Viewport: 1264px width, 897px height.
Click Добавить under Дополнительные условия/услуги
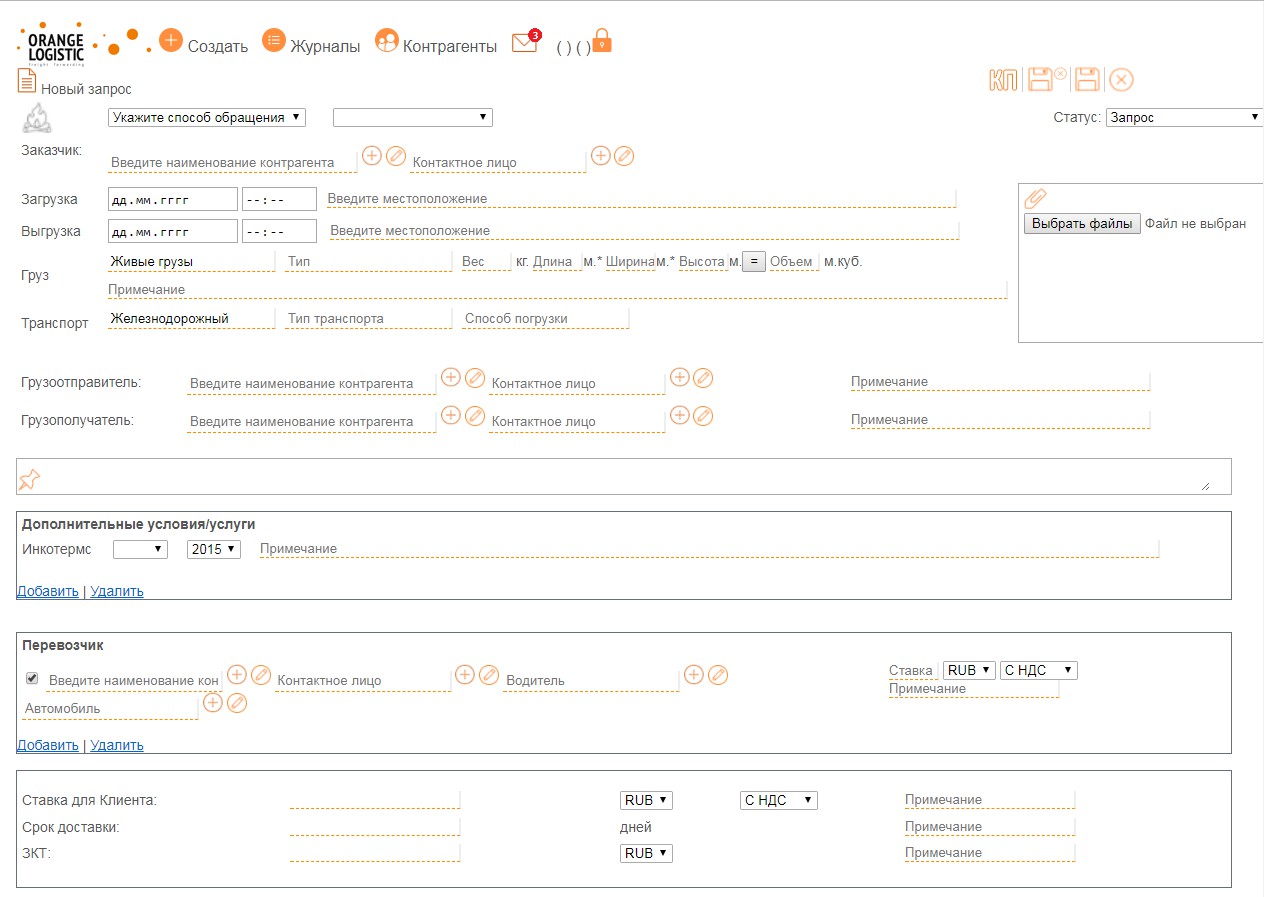point(47,591)
